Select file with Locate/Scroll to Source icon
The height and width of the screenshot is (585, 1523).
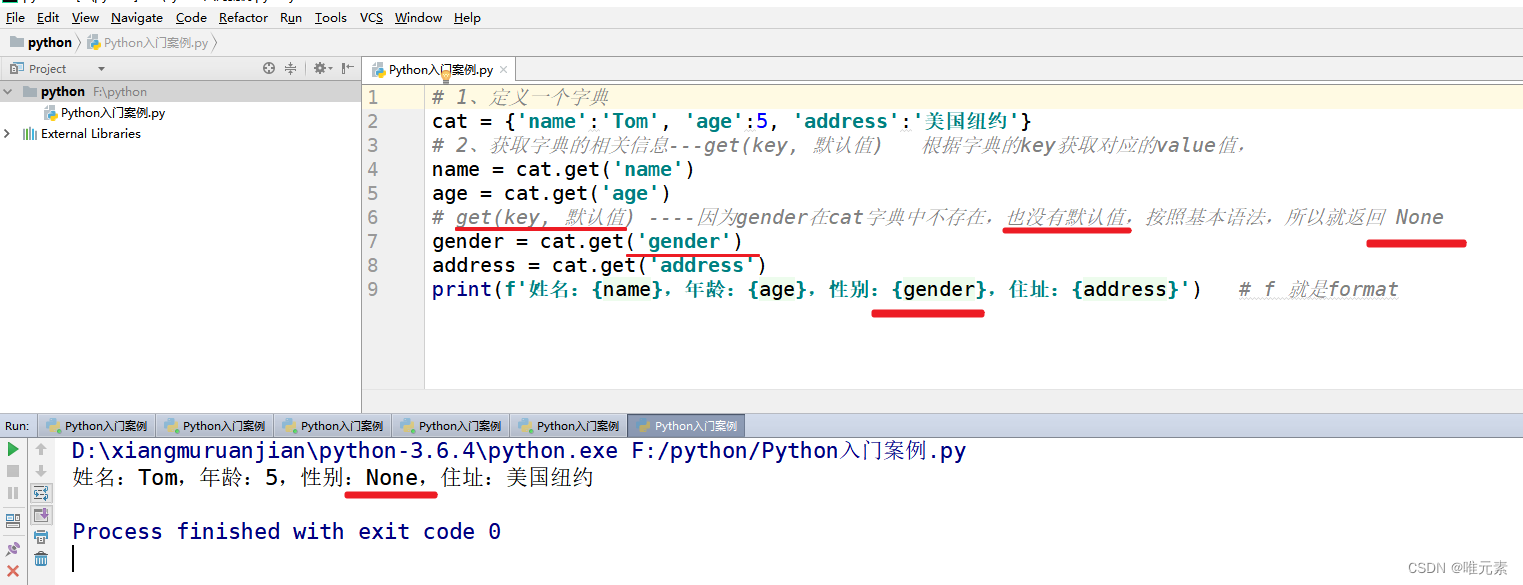pyautogui.click(x=270, y=68)
